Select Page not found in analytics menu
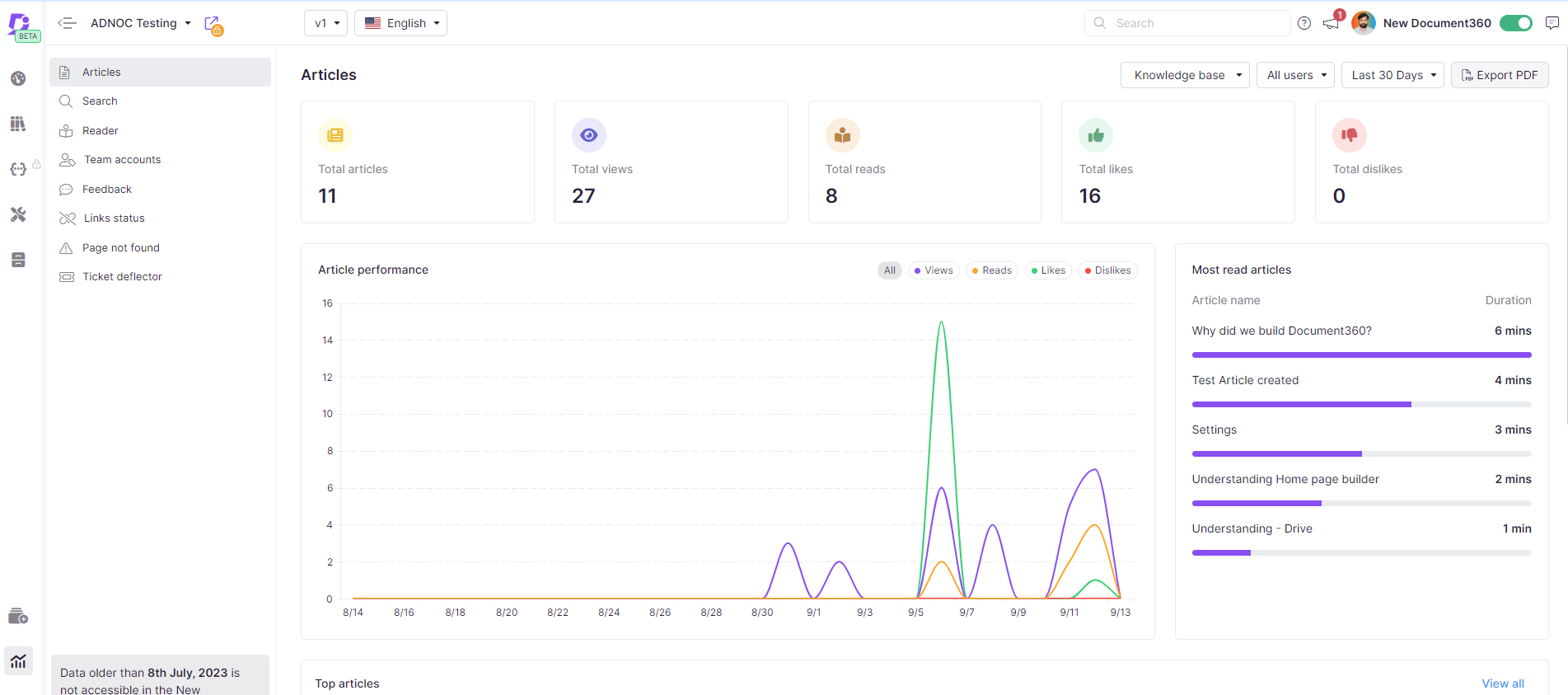This screenshot has width=1568, height=695. tap(160, 247)
